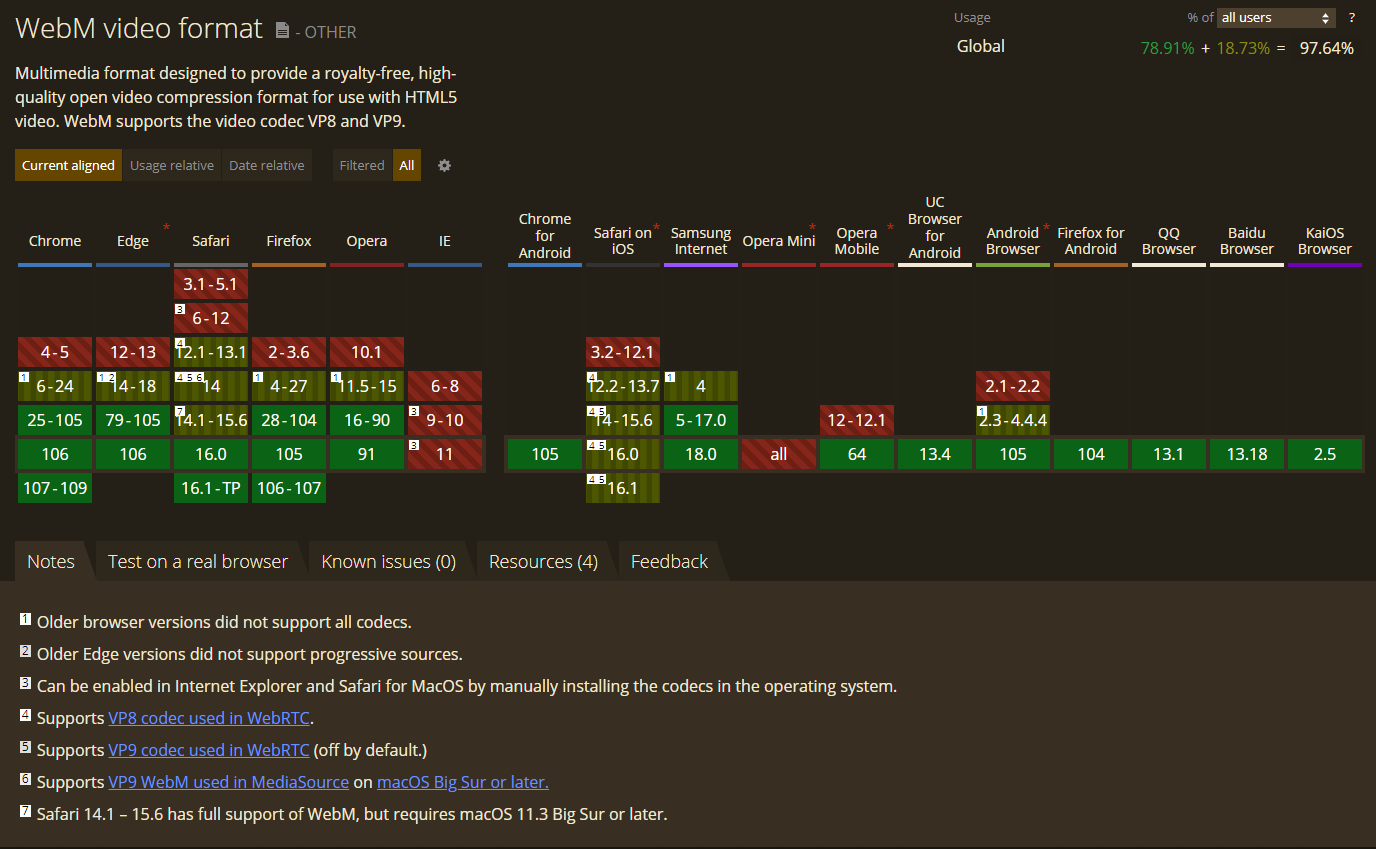
Task: Follow the VP9 codec used in WebRTC link
Action: (209, 750)
